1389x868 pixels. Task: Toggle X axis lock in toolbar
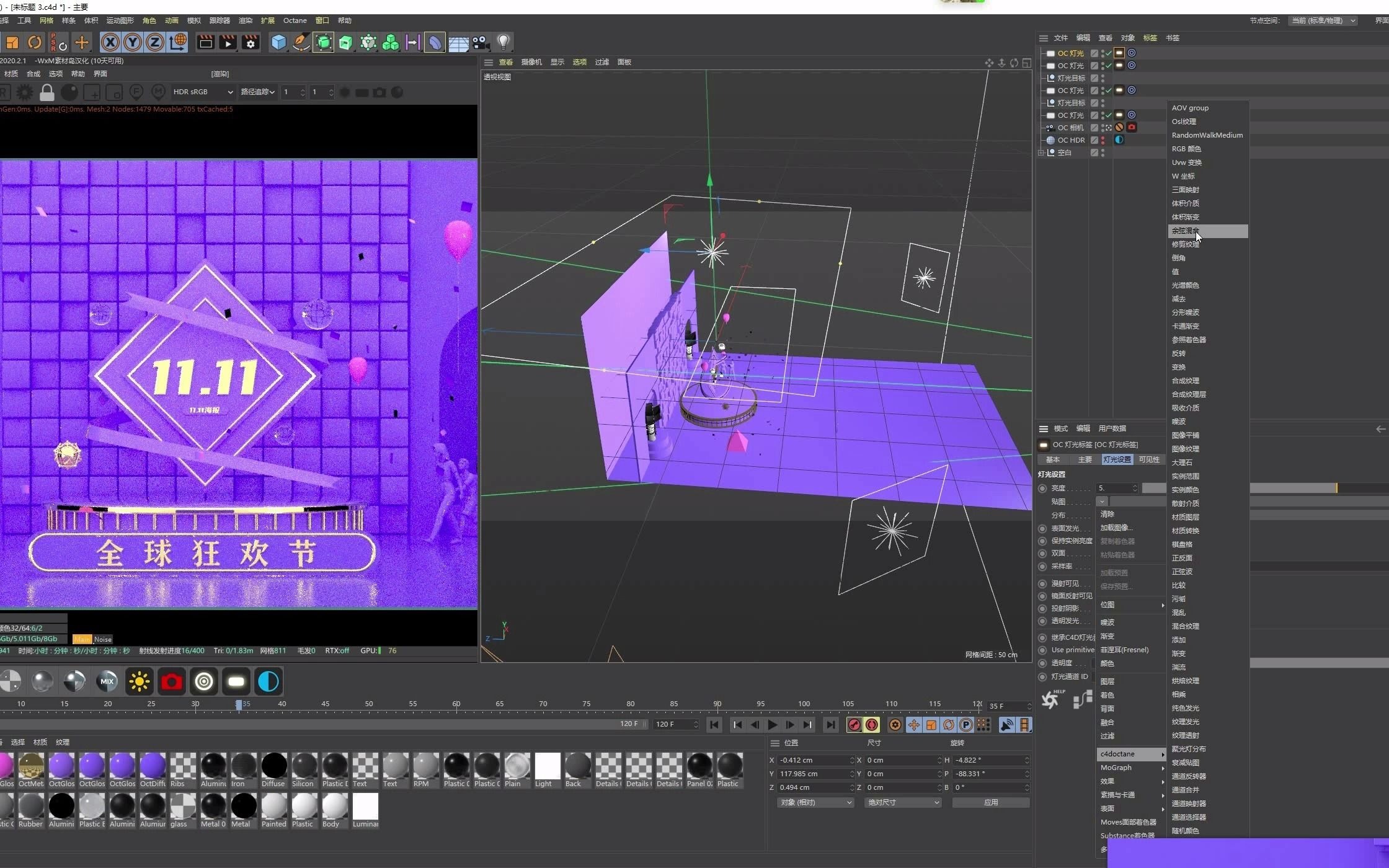110,42
